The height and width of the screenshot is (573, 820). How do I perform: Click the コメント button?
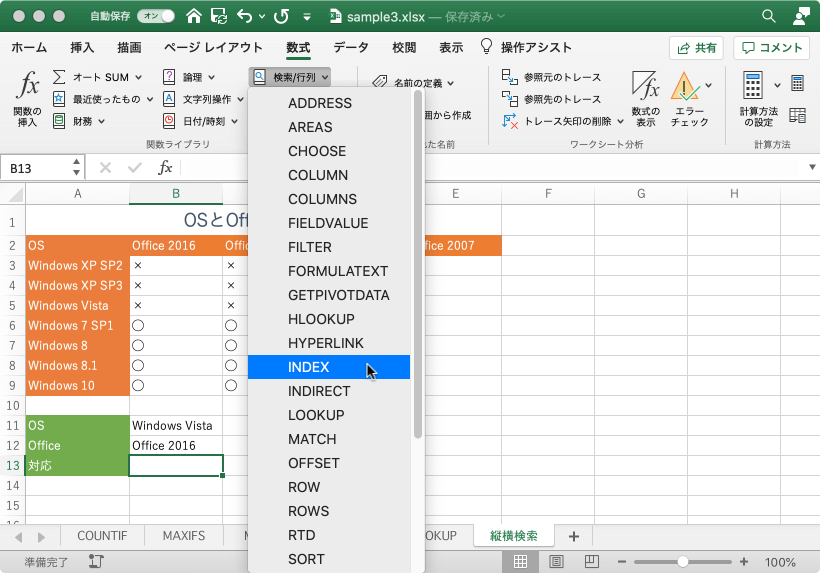coord(772,48)
